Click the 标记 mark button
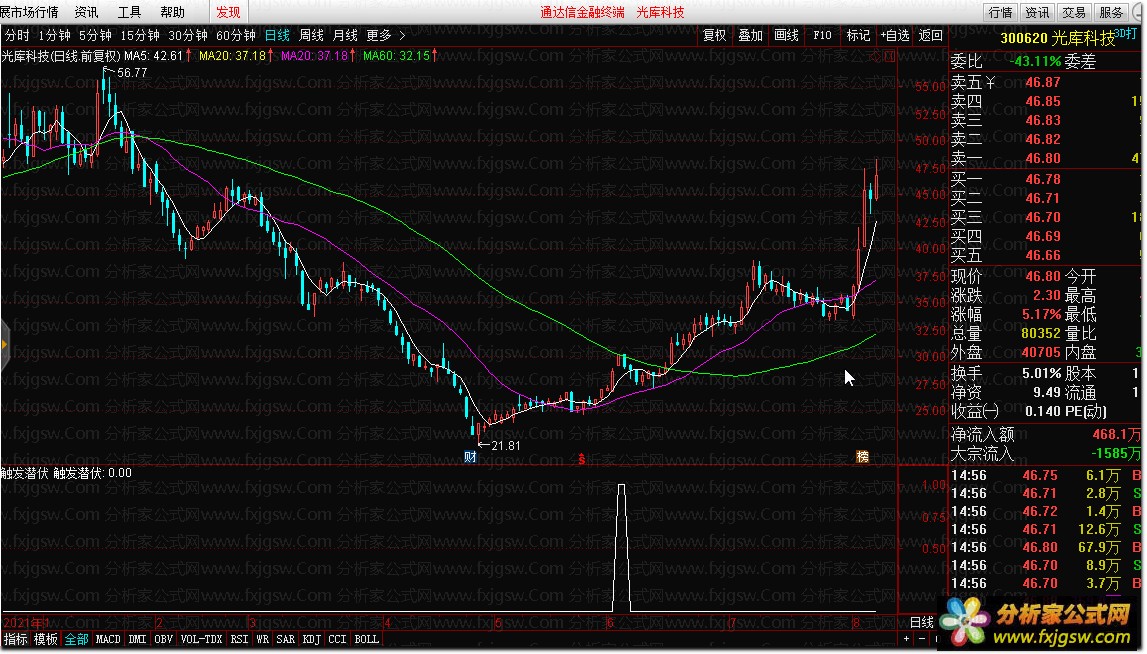Screen dimensions: 1147x654 tap(858, 35)
